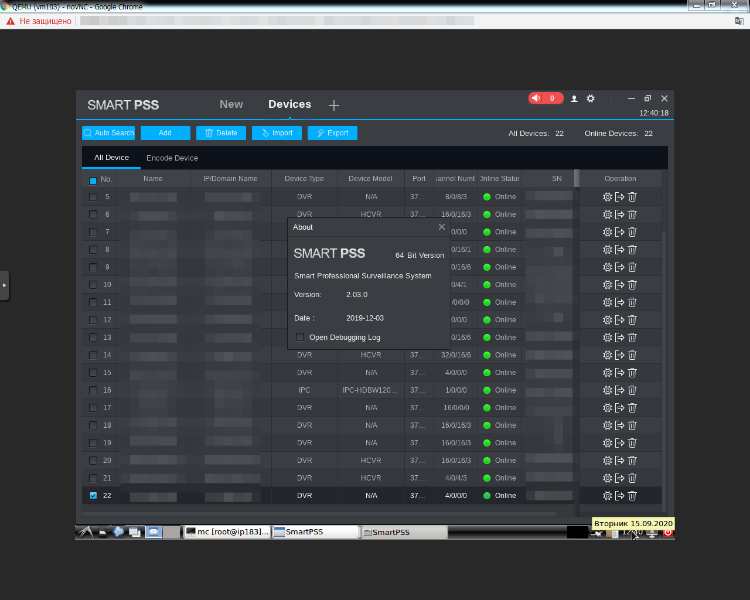This screenshot has width=750, height=600.
Task: Delete device 19 with trash icon
Action: pos(632,443)
